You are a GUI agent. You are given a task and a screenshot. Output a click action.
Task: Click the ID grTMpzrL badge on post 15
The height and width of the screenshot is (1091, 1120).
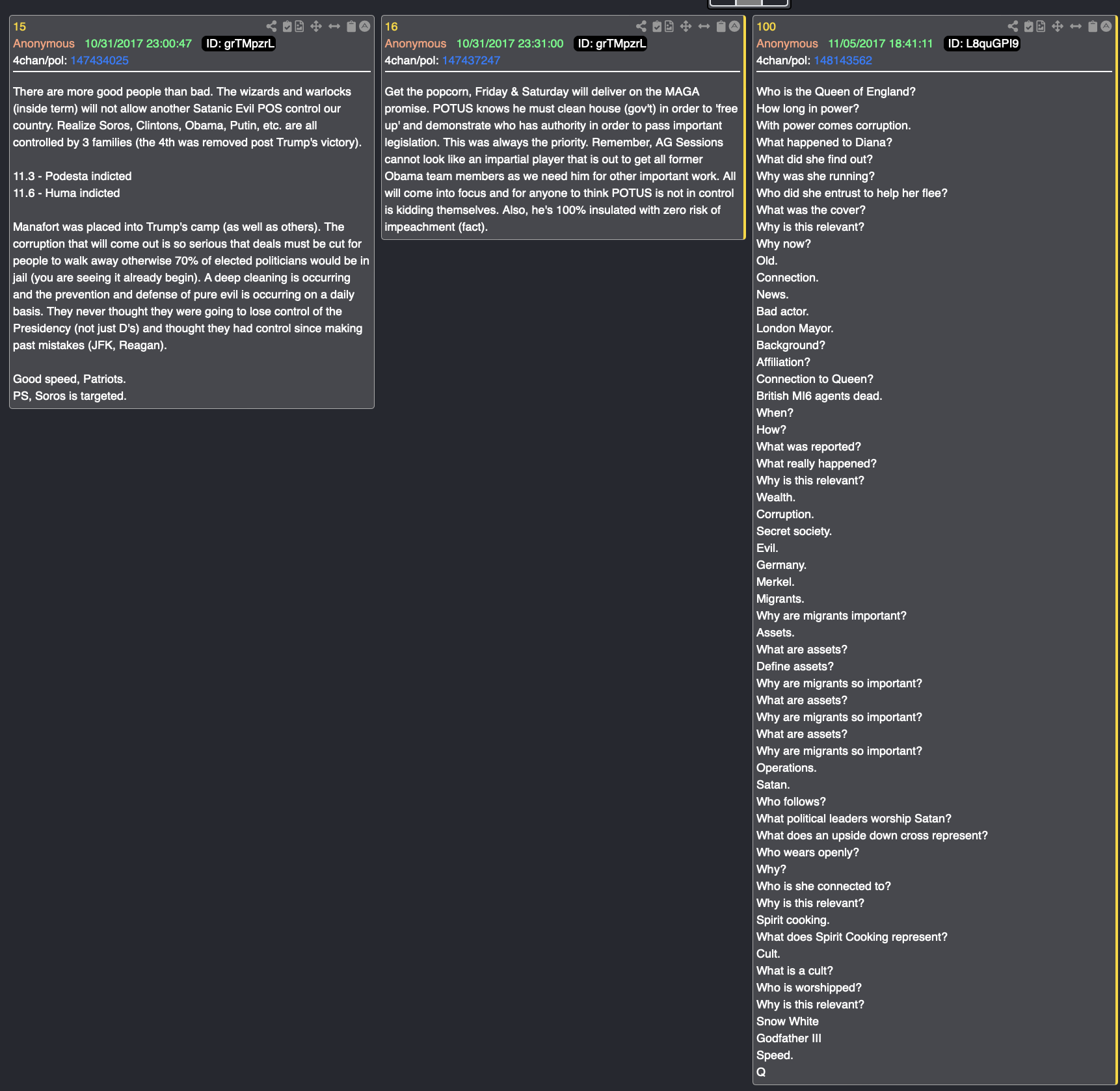pos(239,44)
